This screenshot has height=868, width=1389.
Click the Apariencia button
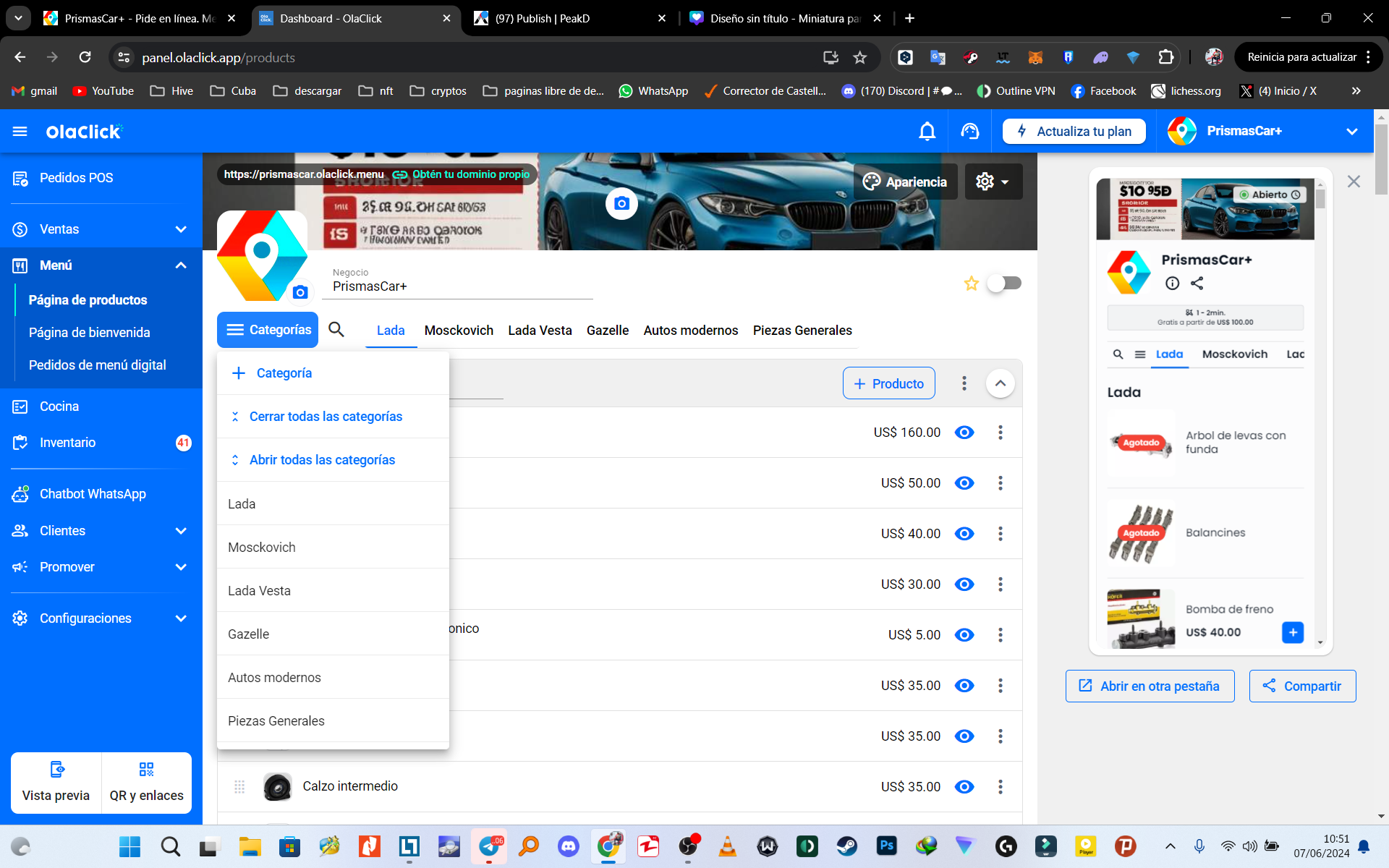906,182
